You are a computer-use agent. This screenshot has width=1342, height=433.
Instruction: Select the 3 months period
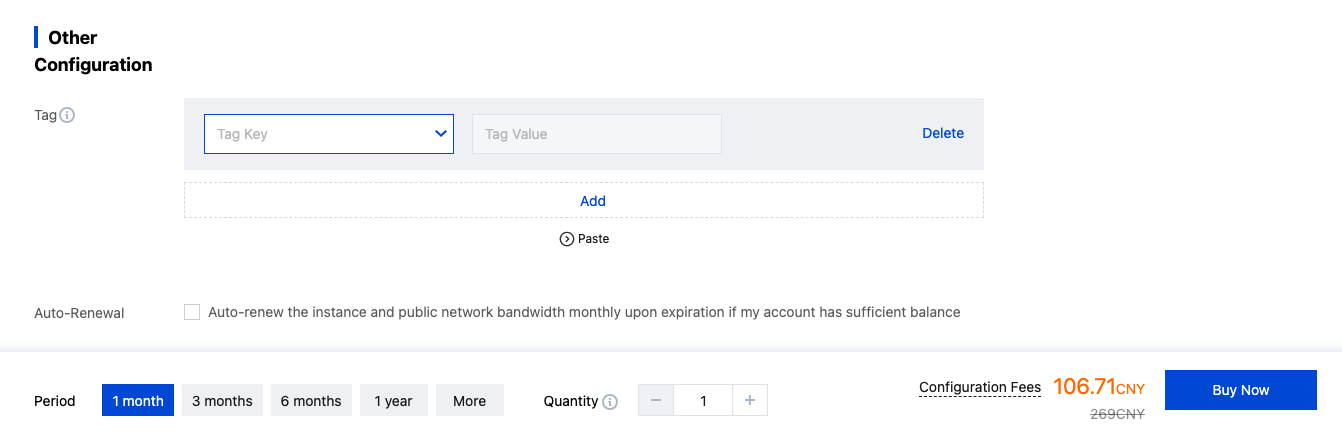[222, 401]
